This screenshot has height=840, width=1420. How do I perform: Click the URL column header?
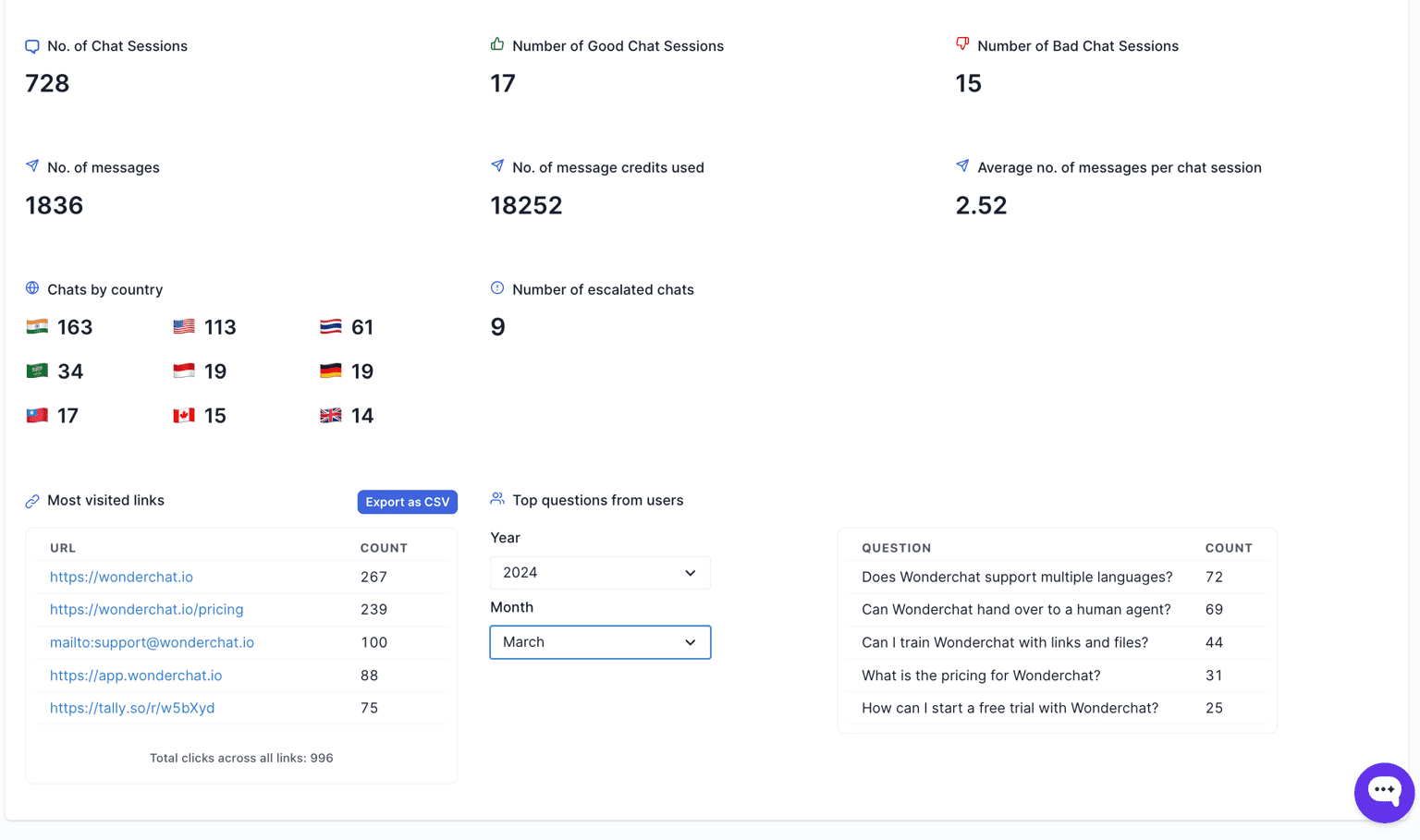63,548
